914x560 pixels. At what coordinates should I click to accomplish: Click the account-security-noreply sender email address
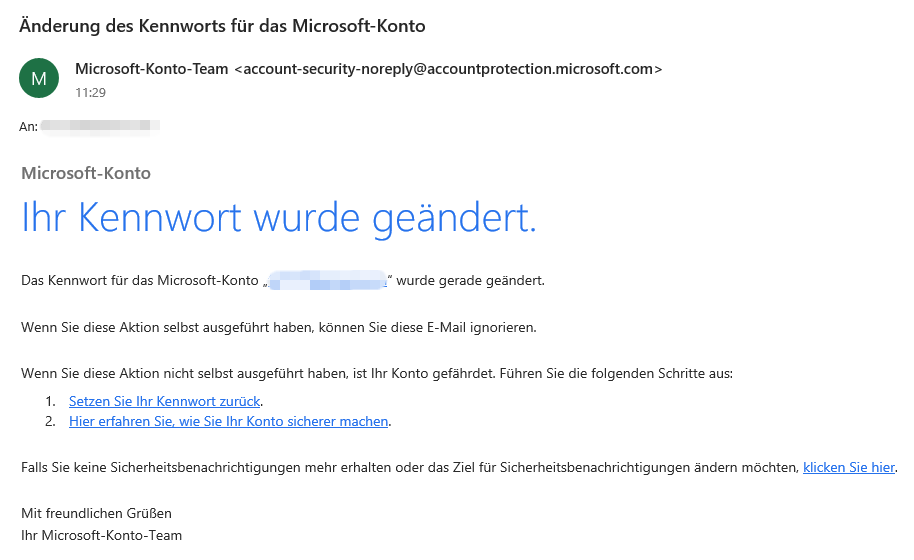[448, 69]
